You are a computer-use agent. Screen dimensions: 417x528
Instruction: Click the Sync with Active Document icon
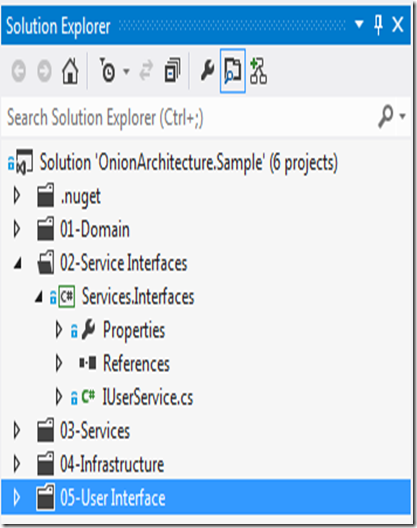[x=146, y=70]
